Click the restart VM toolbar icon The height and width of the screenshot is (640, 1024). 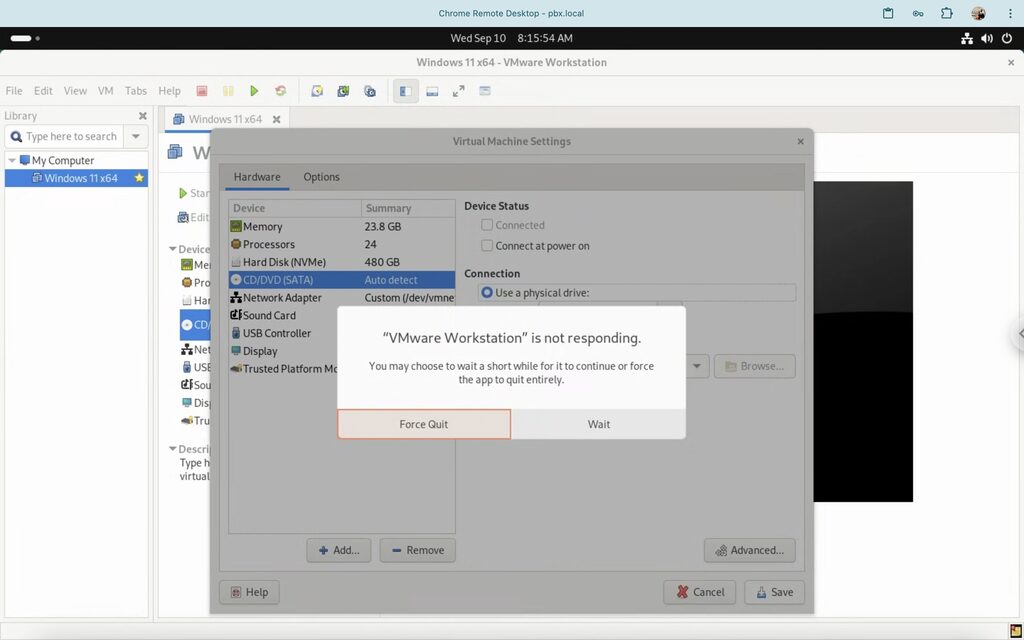[281, 91]
